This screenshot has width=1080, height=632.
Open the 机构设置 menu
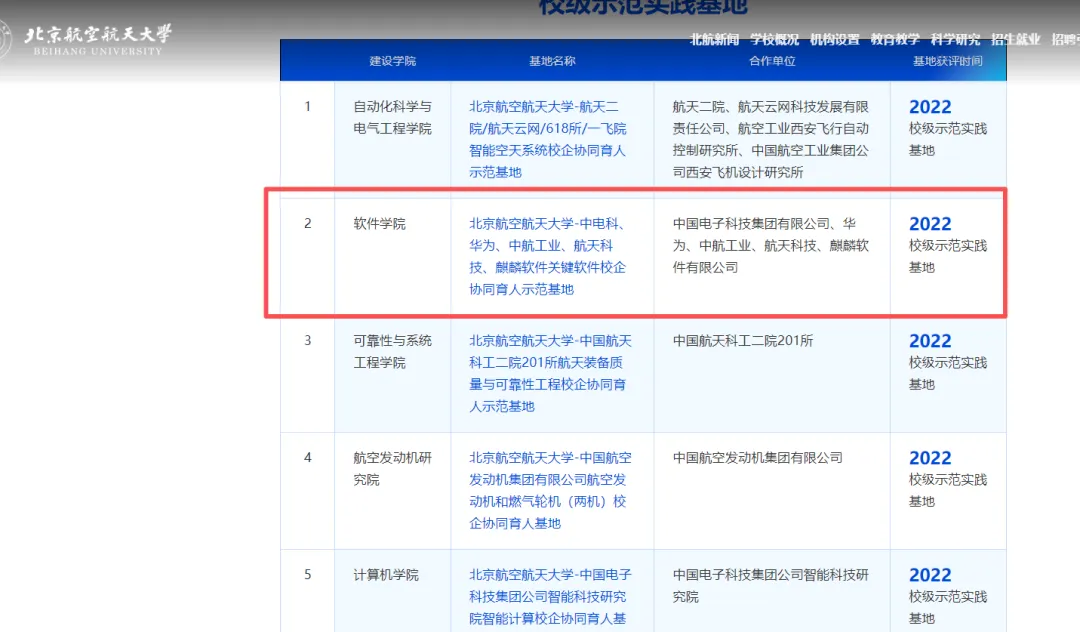tap(835, 40)
